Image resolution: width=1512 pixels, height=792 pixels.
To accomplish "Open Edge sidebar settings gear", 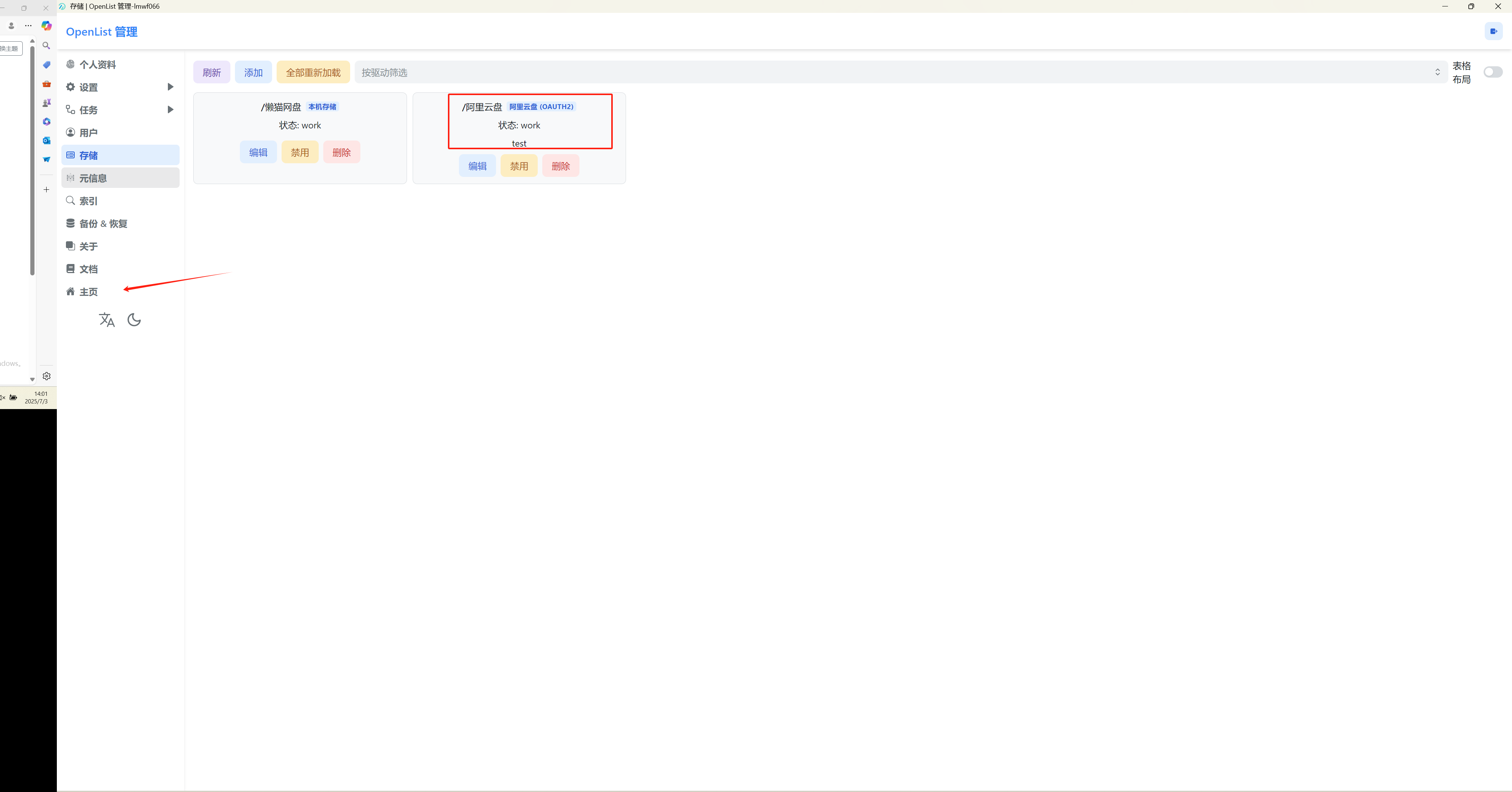I will click(x=46, y=376).
